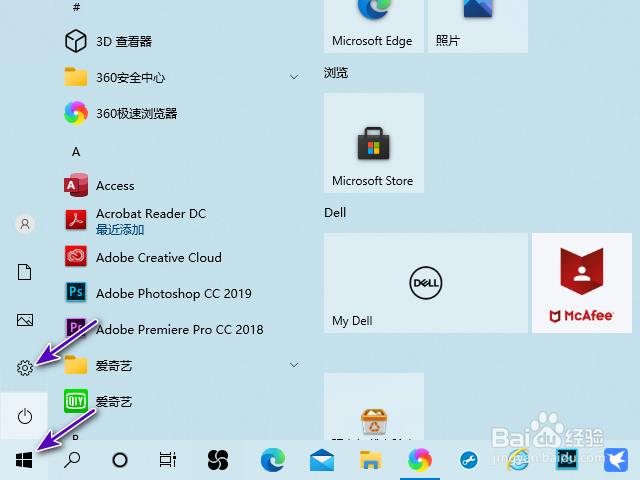Open the user account icon
This screenshot has width=640, height=480.
tap(25, 224)
